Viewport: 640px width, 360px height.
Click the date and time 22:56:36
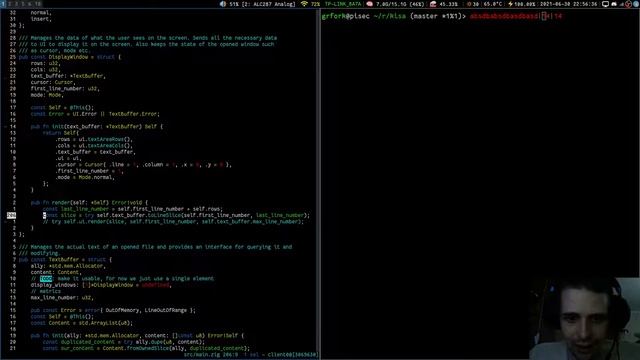click(568, 4)
